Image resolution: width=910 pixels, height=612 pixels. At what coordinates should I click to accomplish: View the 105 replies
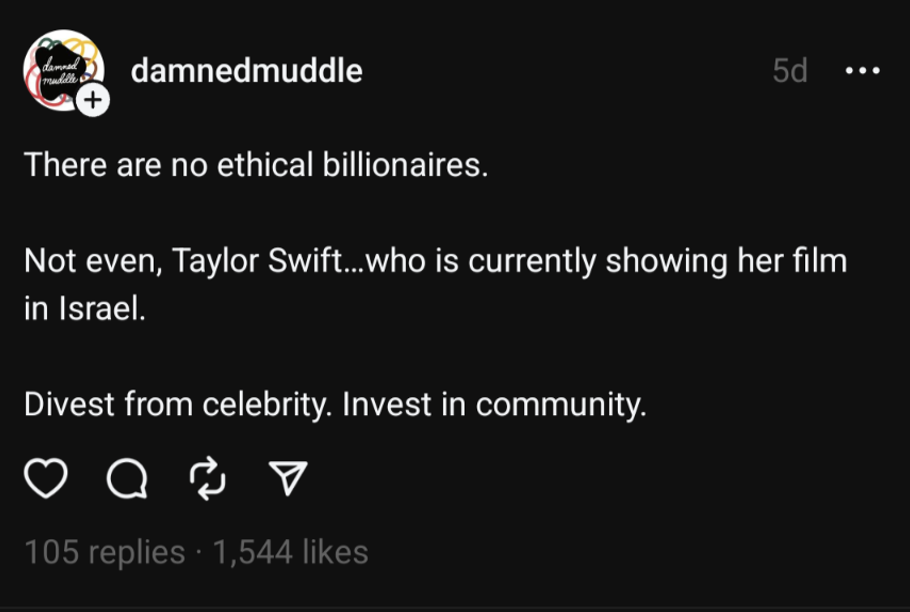point(104,552)
